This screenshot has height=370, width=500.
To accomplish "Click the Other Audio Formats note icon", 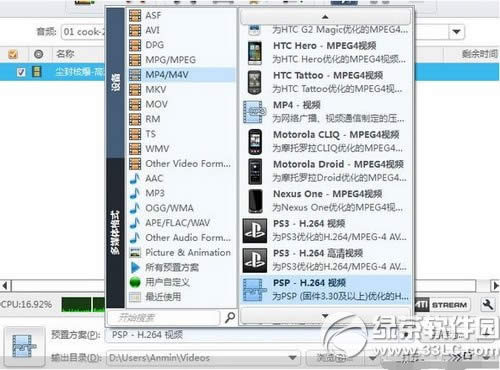I will (135, 238).
